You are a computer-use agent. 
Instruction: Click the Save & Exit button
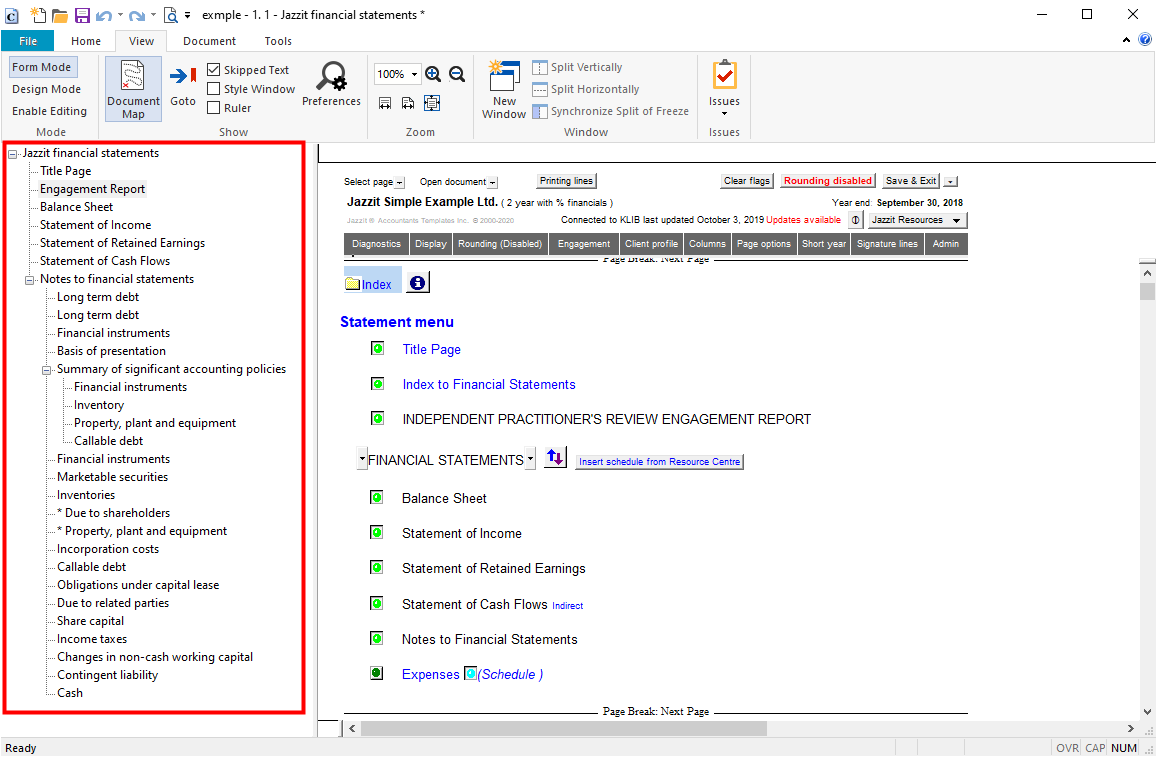(911, 181)
